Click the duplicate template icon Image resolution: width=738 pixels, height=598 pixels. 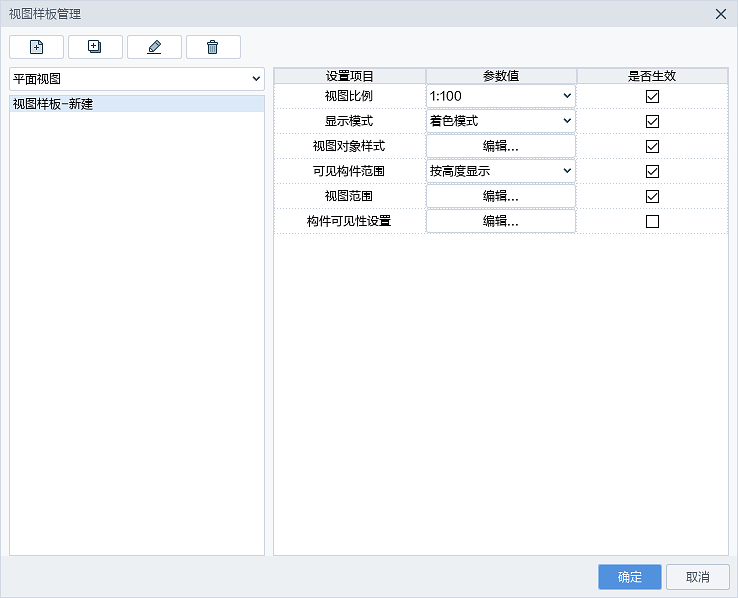(x=95, y=47)
